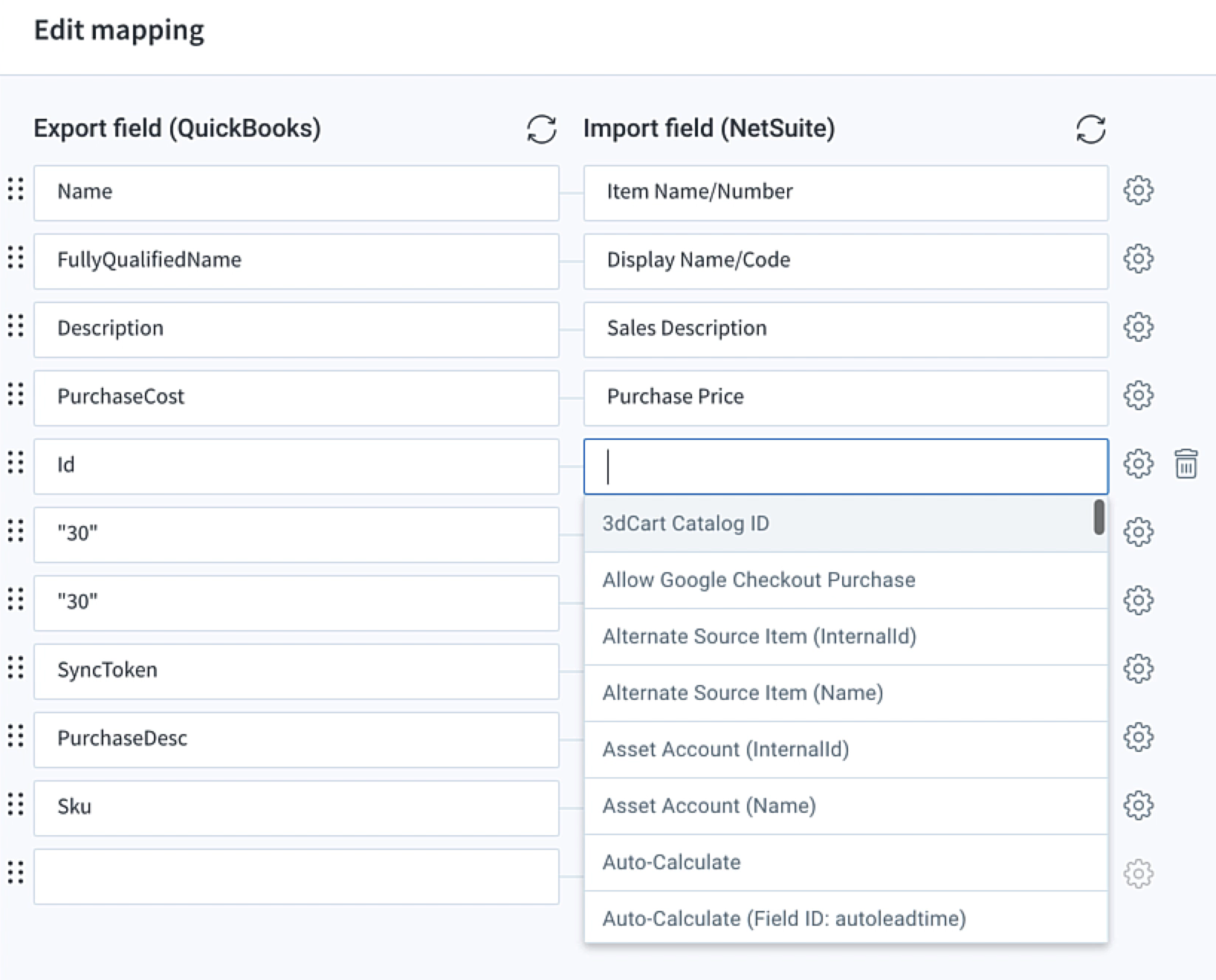Select Asset Account (InternalId) option
The height and width of the screenshot is (980, 1216).
(846, 750)
